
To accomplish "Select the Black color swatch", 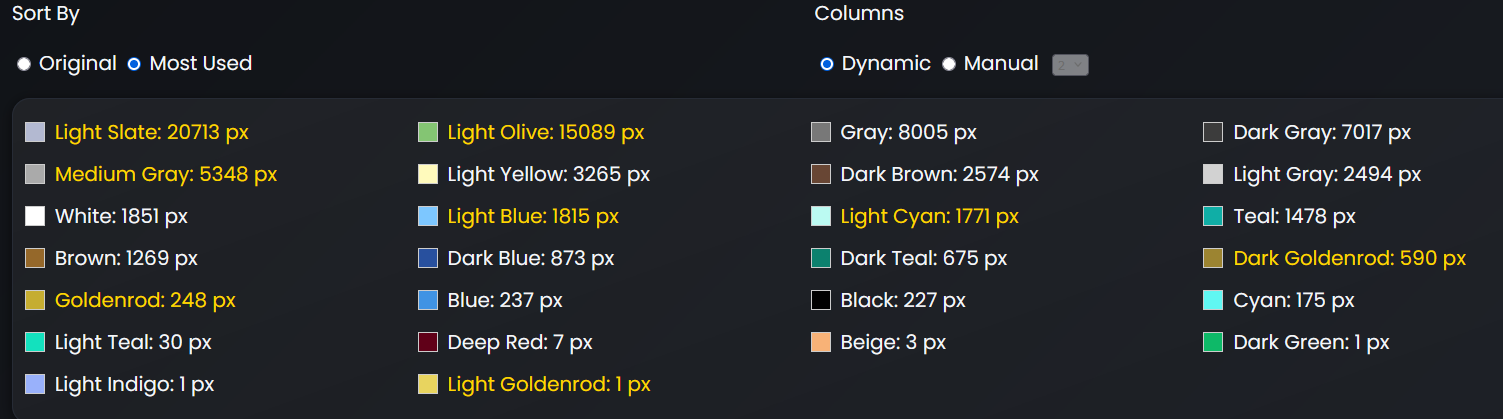I will (821, 300).
